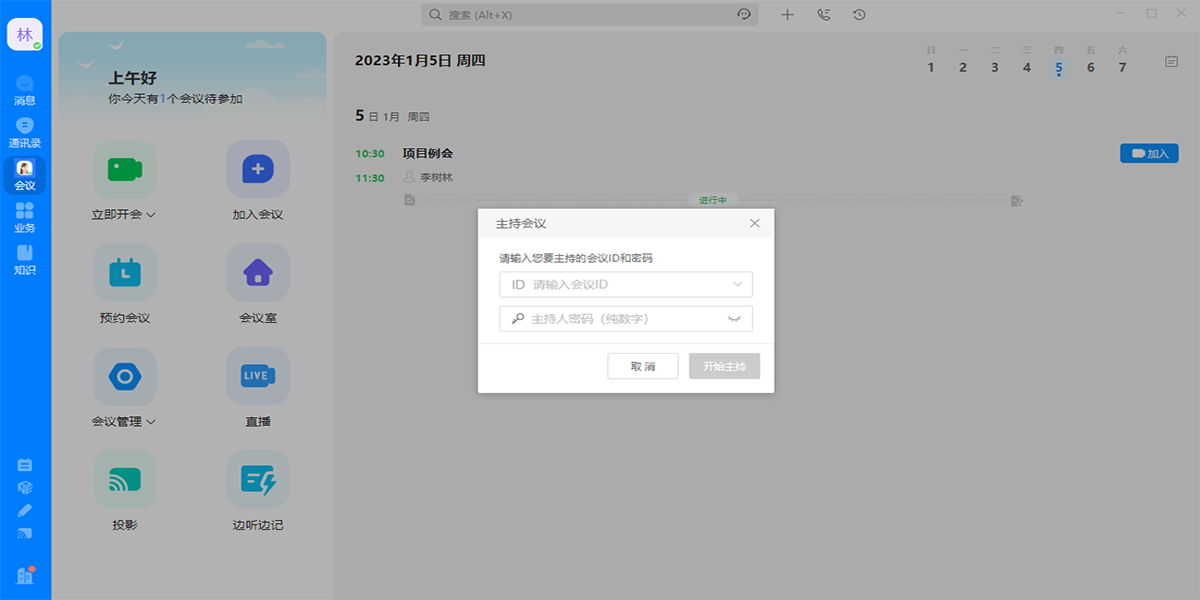Click the plus icon in the top bar
Image resolution: width=1200 pixels, height=600 pixels.
[x=787, y=15]
